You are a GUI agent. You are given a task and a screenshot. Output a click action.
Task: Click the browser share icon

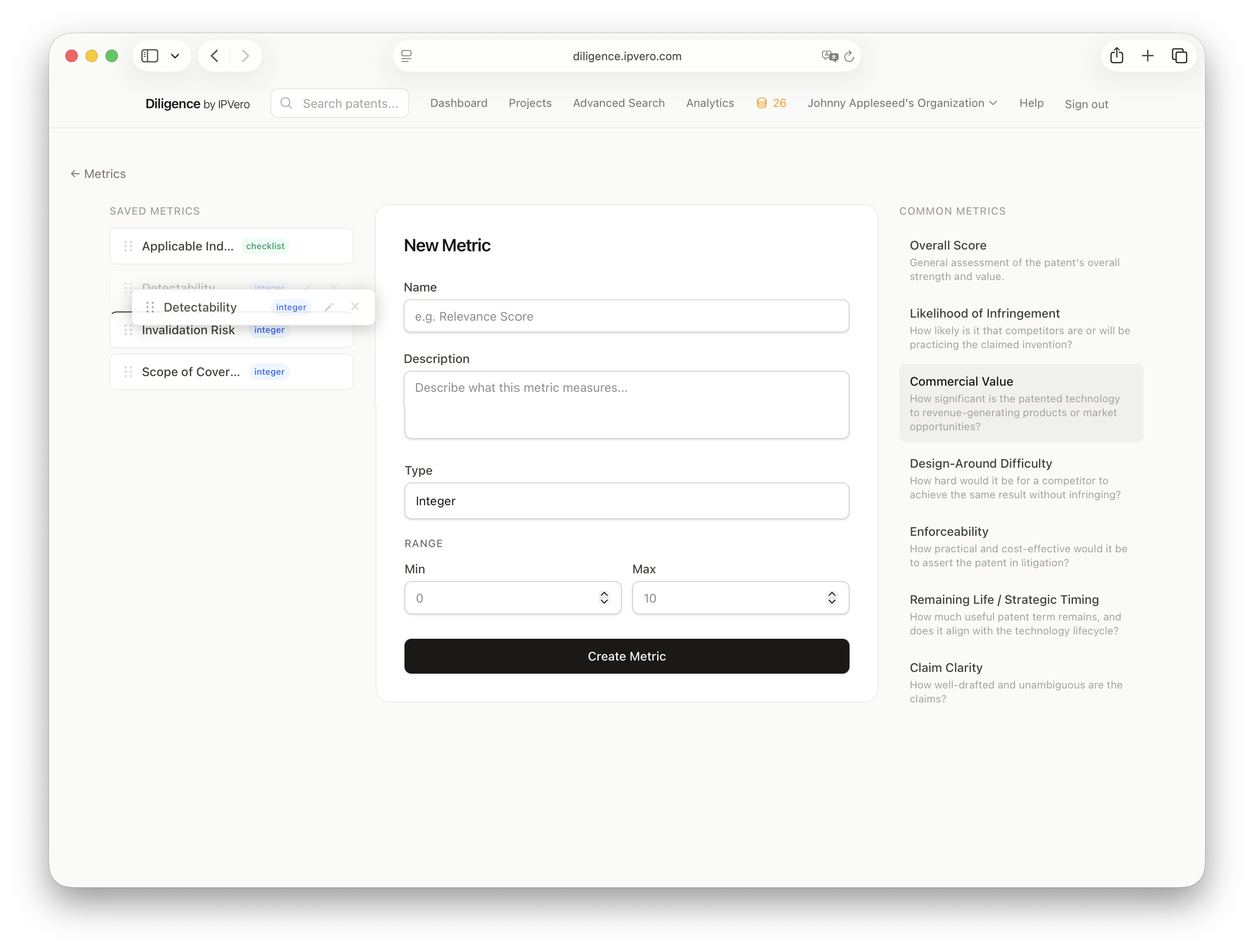pyautogui.click(x=1116, y=55)
